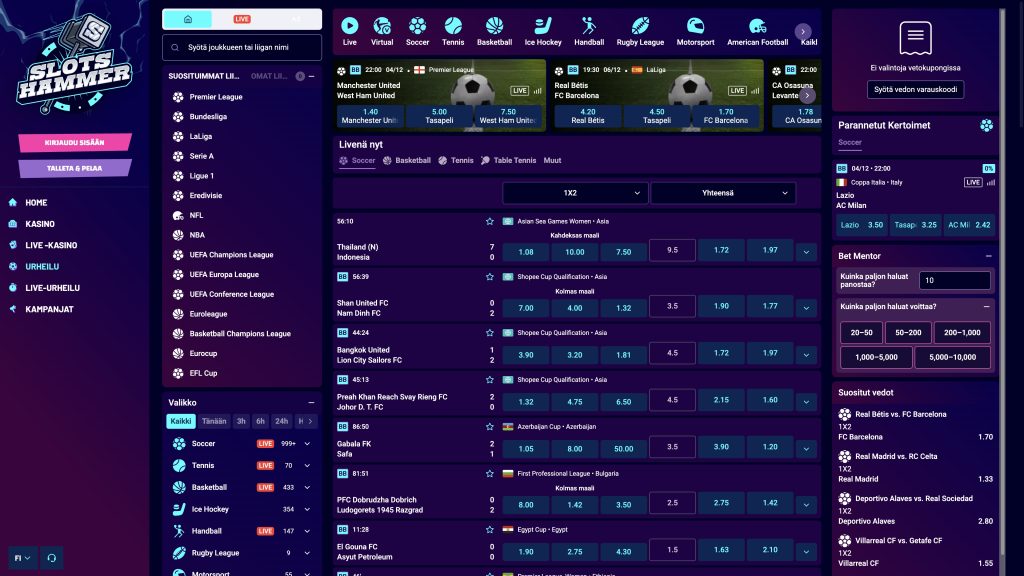
Task: Select Rugby League in top sports bar
Action: click(x=640, y=31)
